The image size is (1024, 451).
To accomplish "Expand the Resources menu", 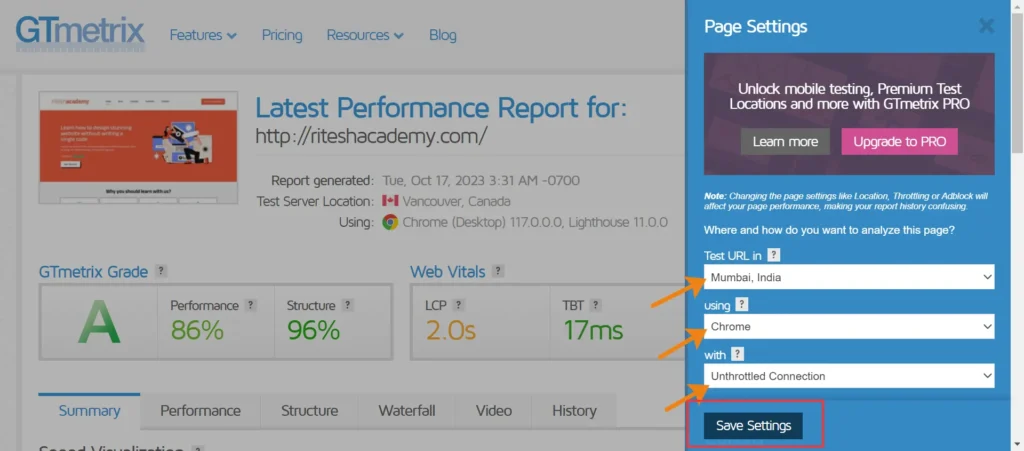I will coord(365,35).
